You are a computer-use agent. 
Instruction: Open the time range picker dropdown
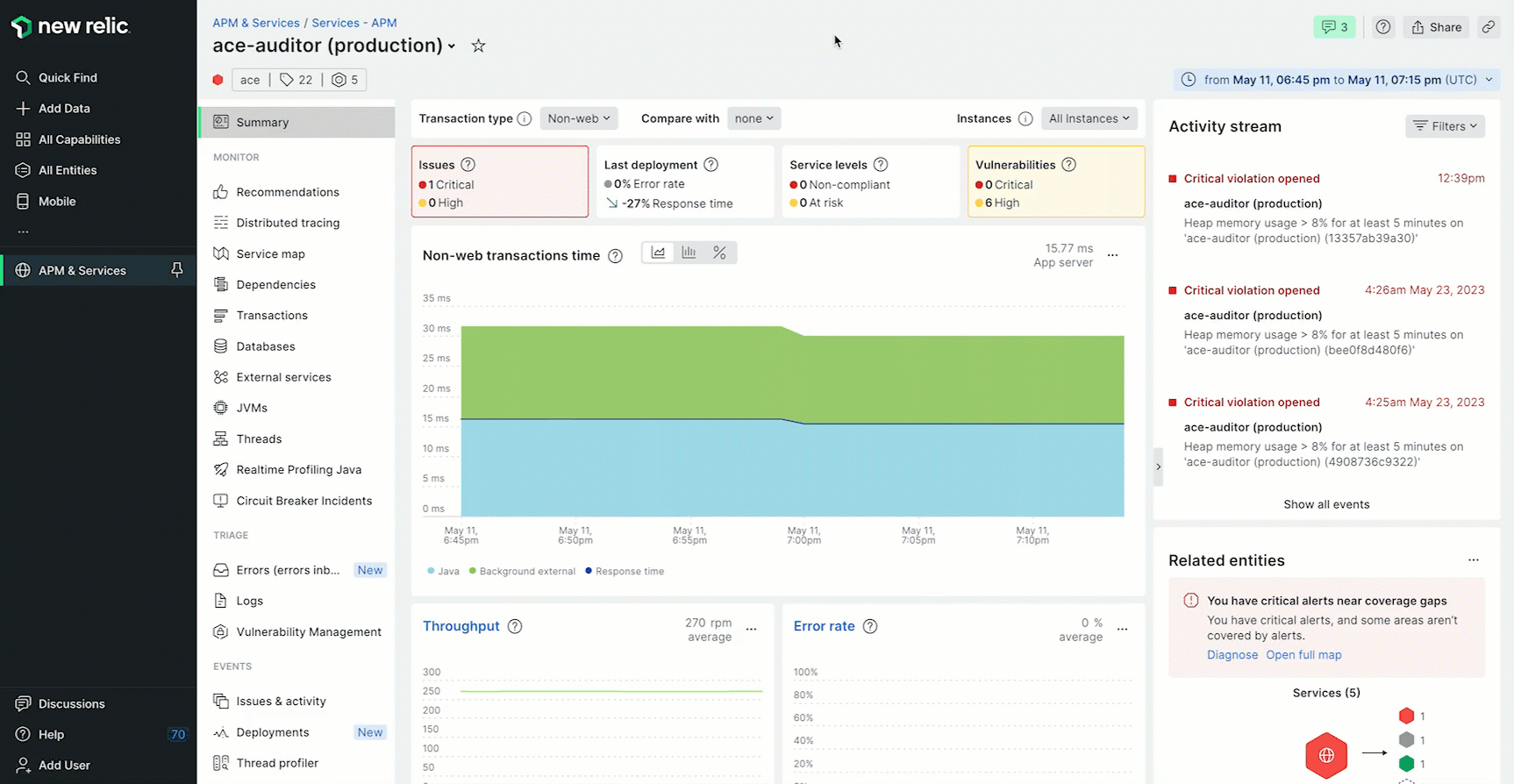pos(1337,80)
